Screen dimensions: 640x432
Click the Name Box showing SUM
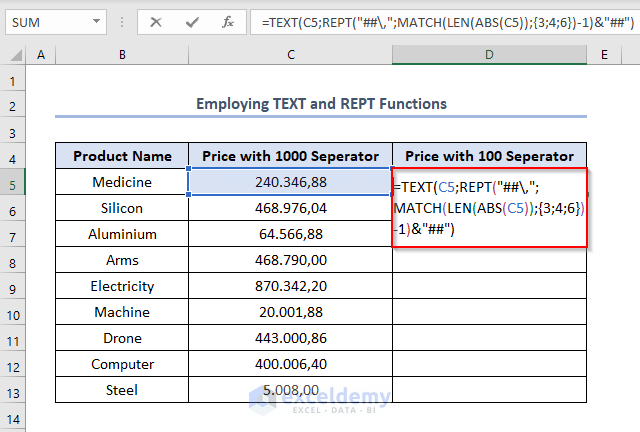50,21
